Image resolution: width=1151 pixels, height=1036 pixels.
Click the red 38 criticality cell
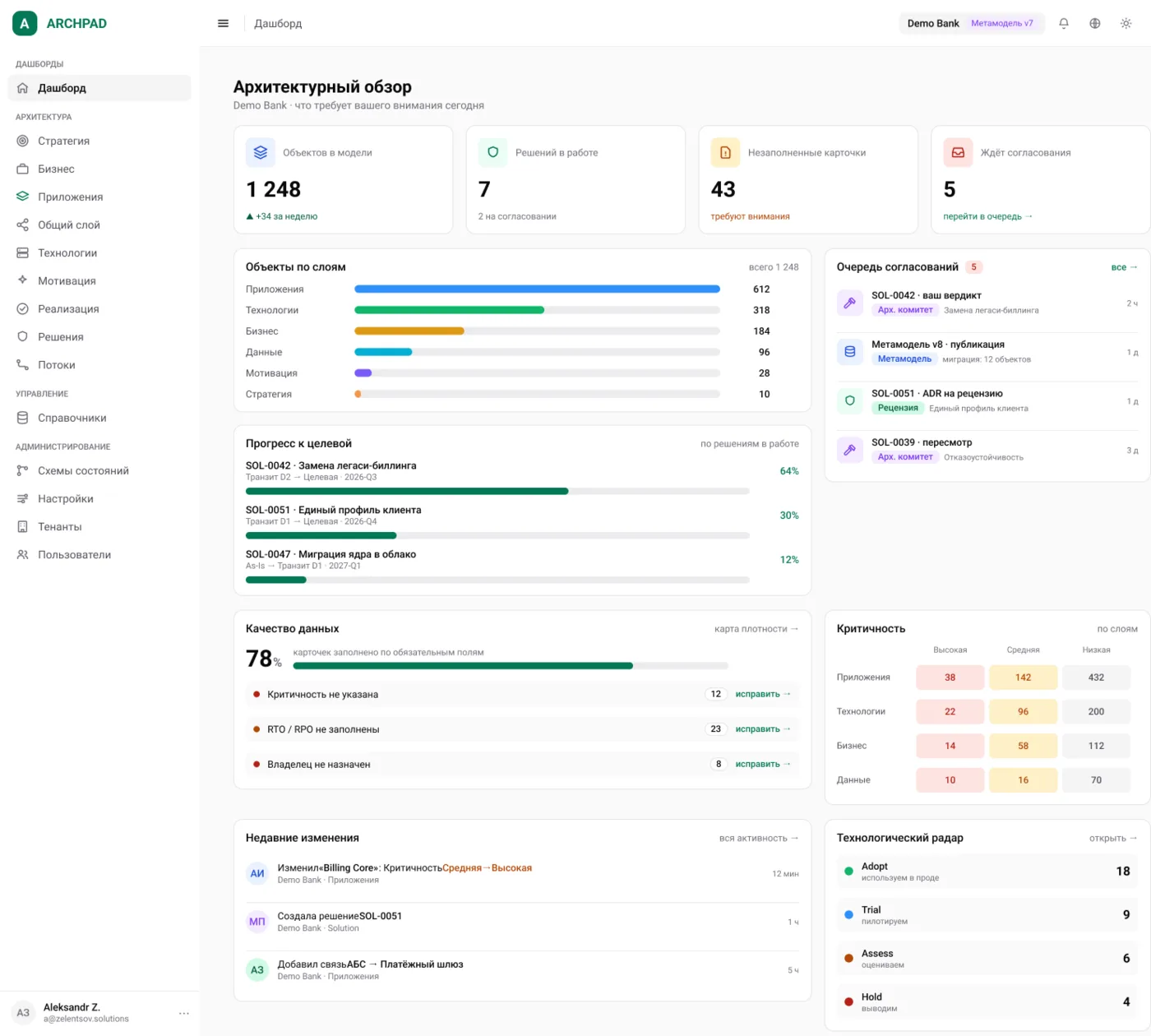click(x=950, y=678)
